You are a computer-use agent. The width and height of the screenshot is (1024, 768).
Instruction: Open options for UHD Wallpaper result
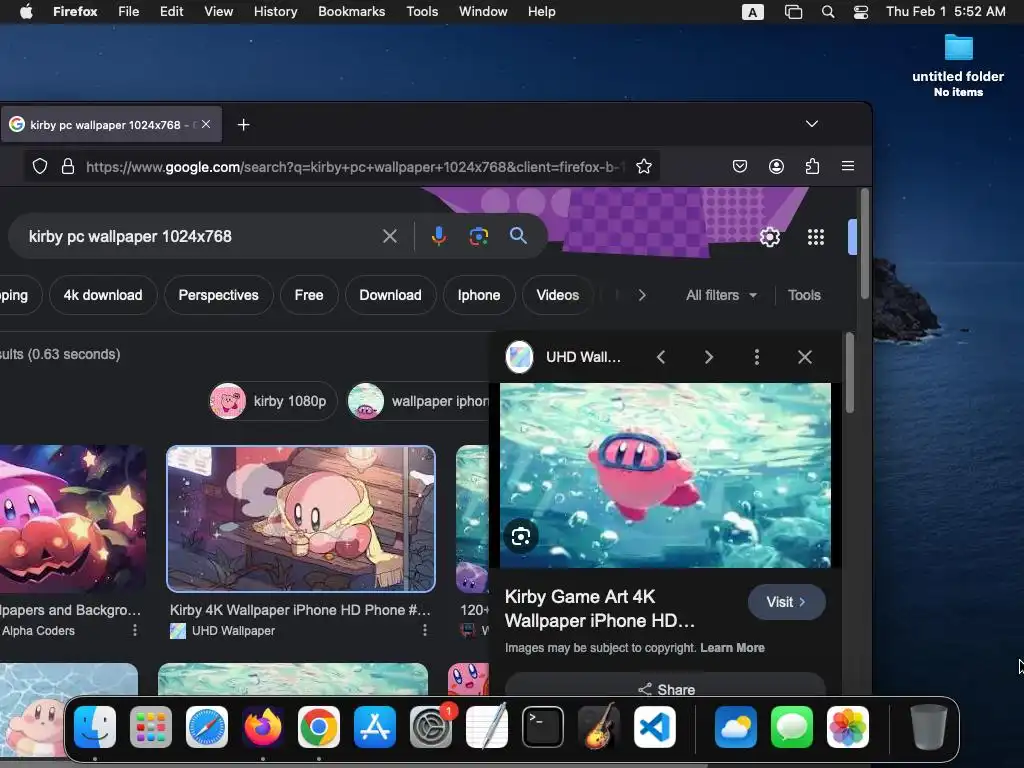coord(424,630)
